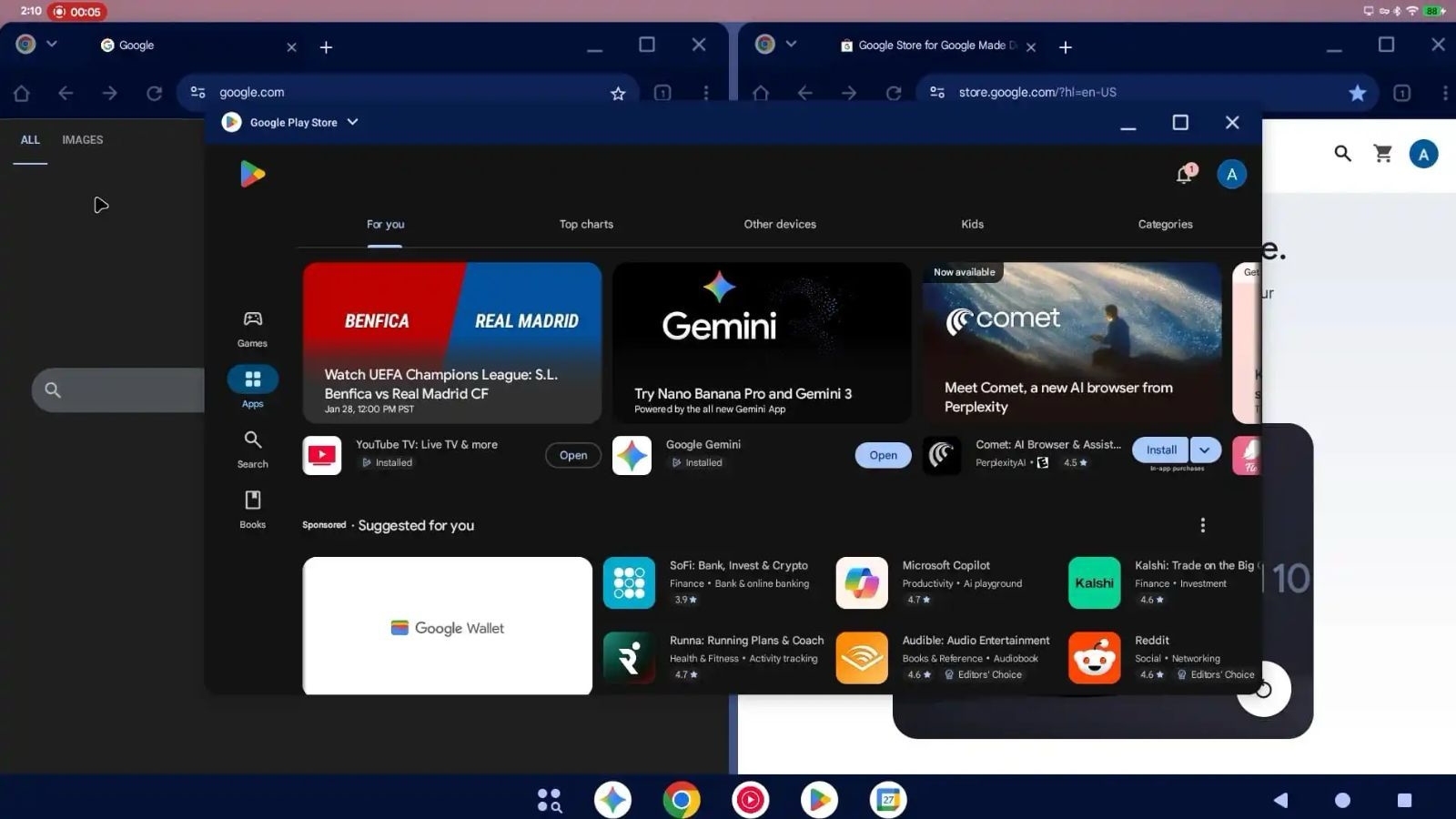
Task: Click the Google search input field
Action: [x=127, y=389]
